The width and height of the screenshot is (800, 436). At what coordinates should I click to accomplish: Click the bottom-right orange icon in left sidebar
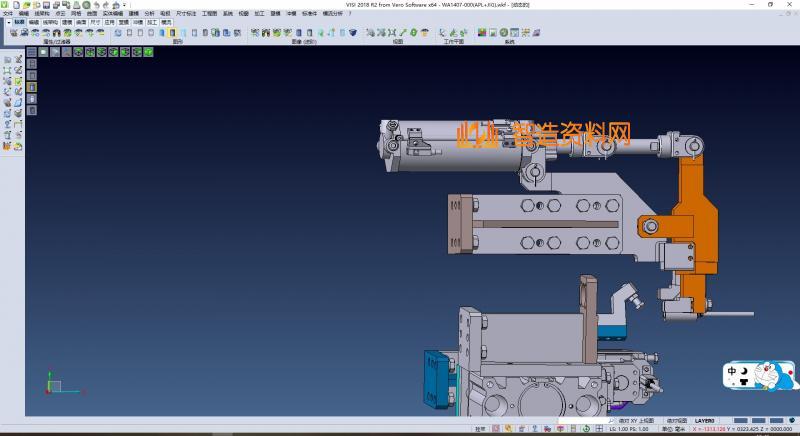(18, 146)
